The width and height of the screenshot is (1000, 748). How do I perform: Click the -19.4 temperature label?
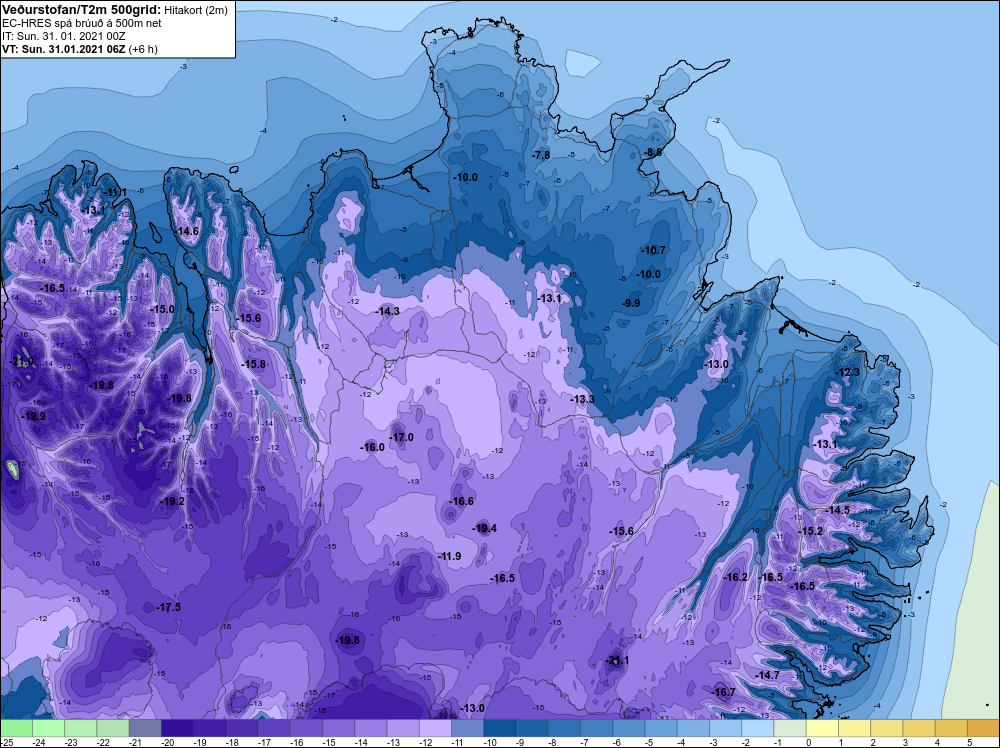484,528
